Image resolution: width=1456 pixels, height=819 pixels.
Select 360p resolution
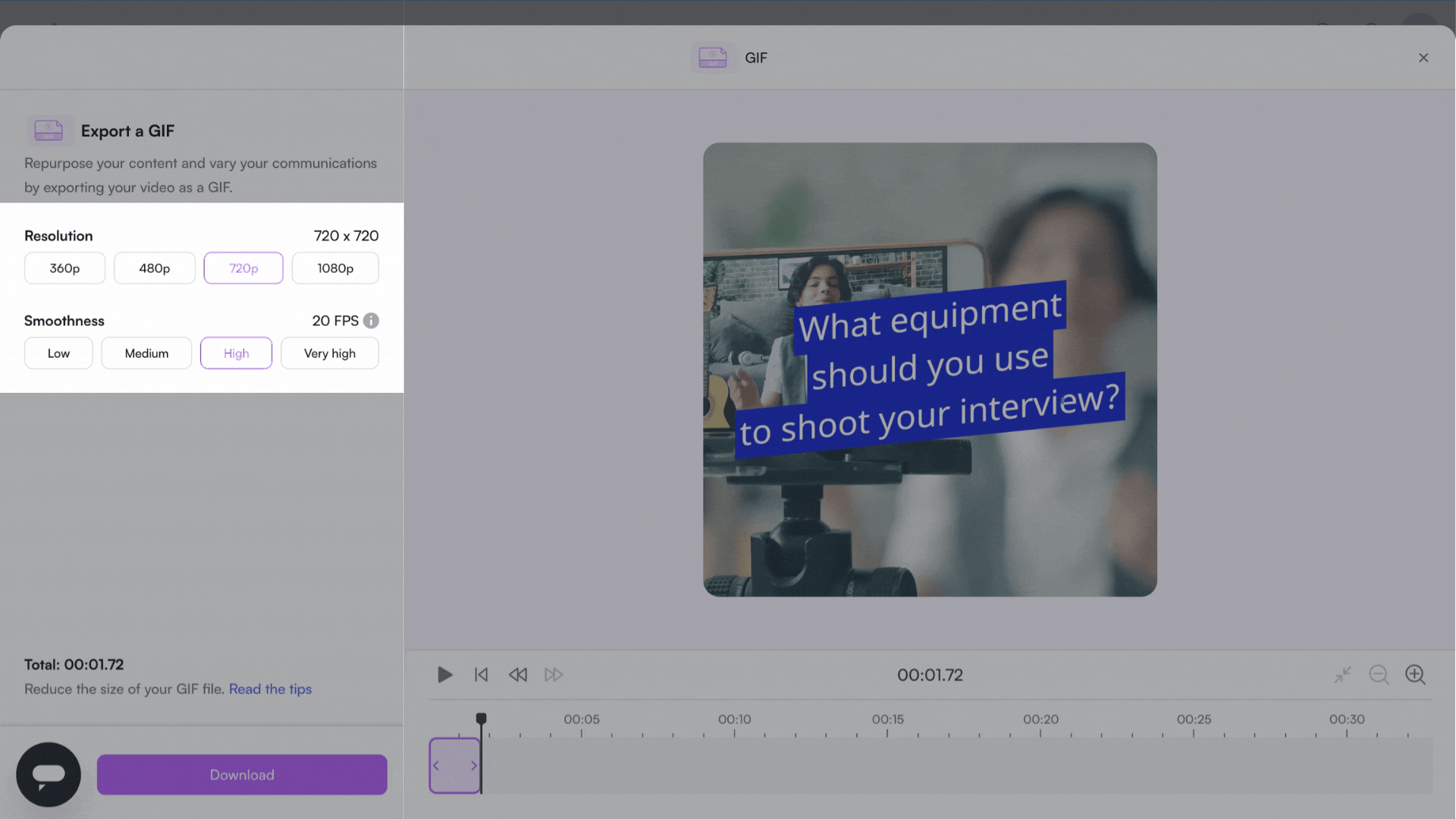[64, 268]
